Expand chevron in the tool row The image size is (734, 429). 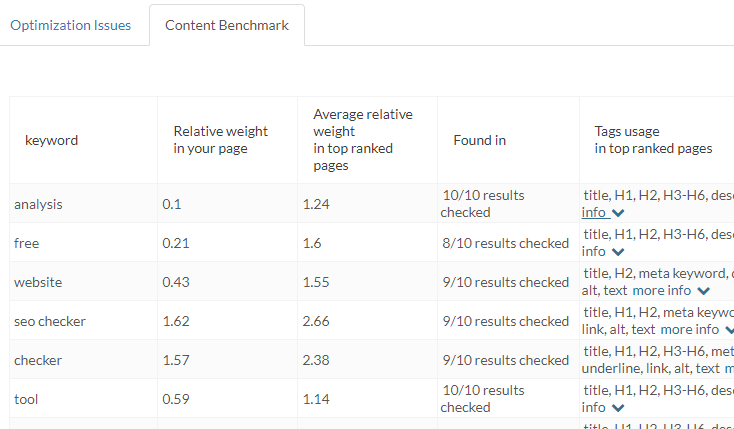pyautogui.click(x=618, y=408)
